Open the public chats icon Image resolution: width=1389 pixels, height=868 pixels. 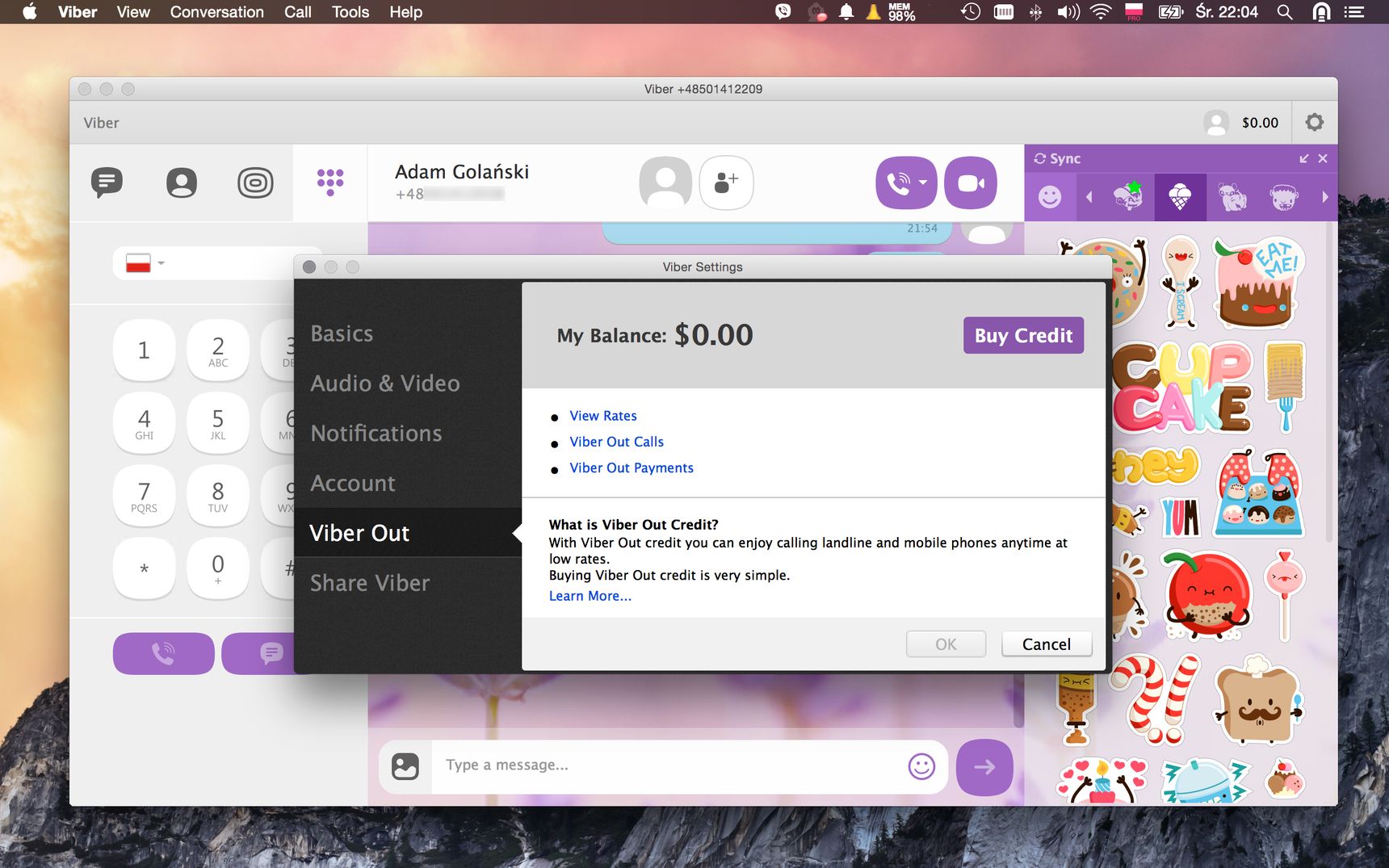[x=255, y=182]
